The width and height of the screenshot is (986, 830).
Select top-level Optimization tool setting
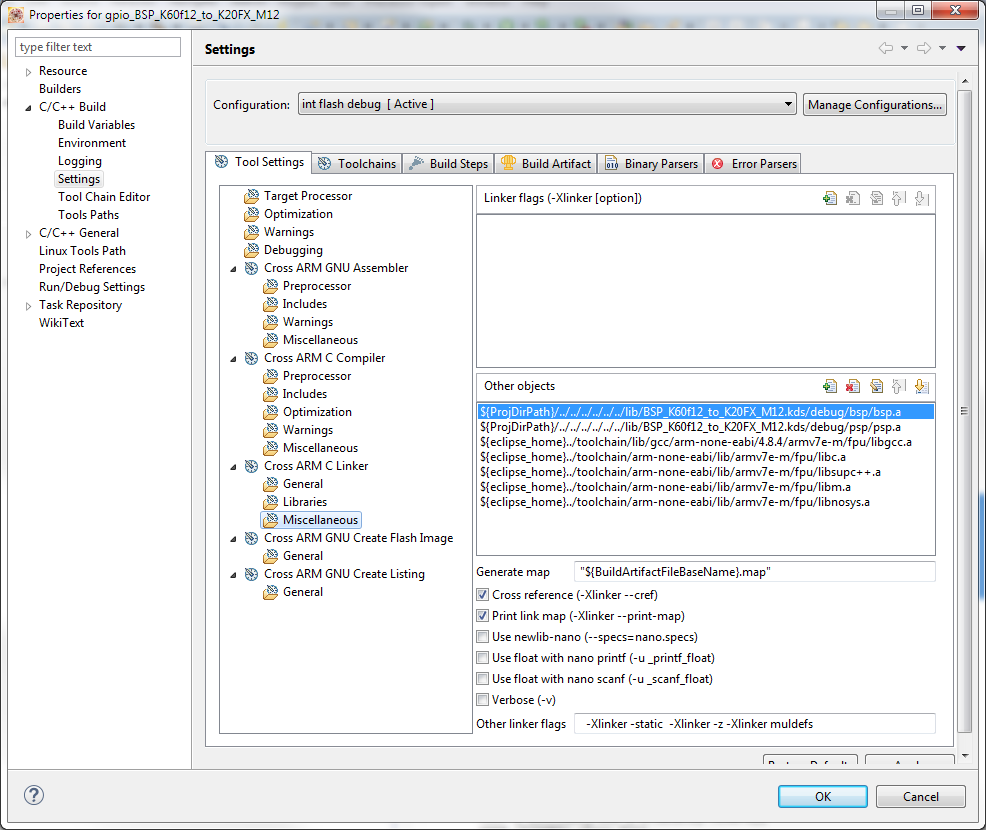pyautogui.click(x=298, y=214)
